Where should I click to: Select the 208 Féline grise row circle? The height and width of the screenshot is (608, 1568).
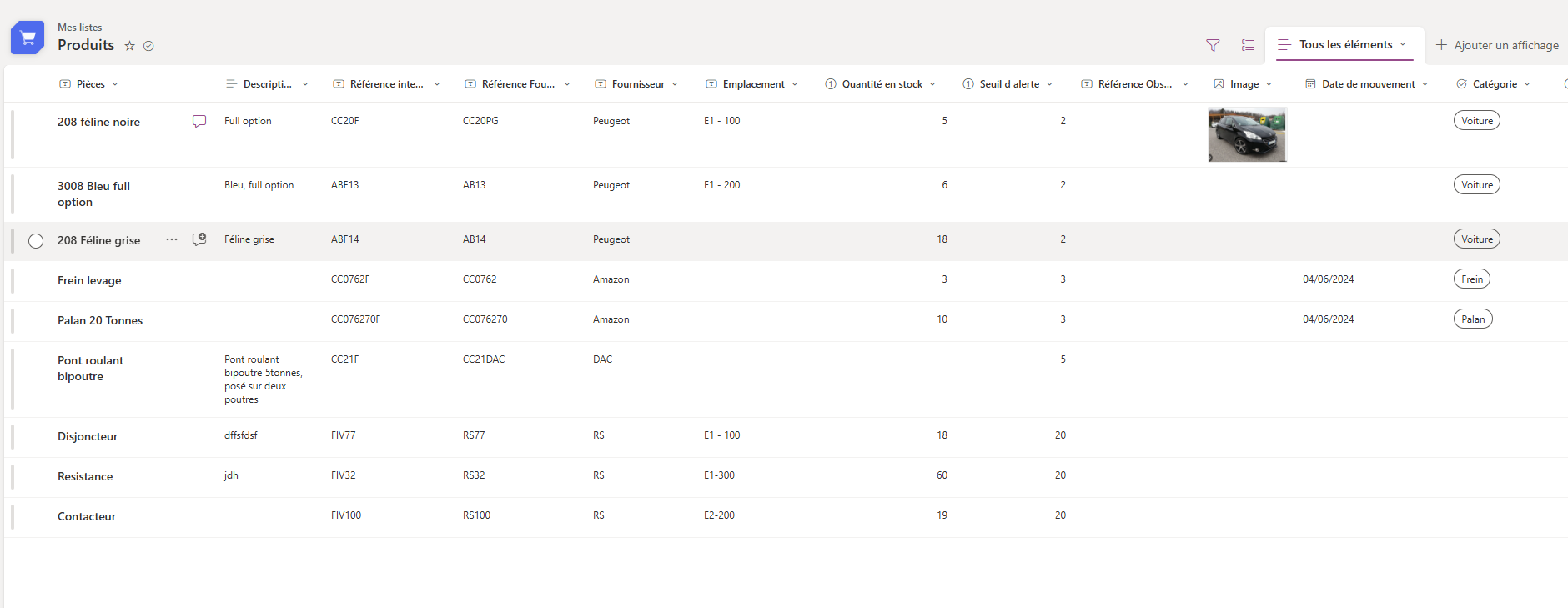click(x=36, y=241)
